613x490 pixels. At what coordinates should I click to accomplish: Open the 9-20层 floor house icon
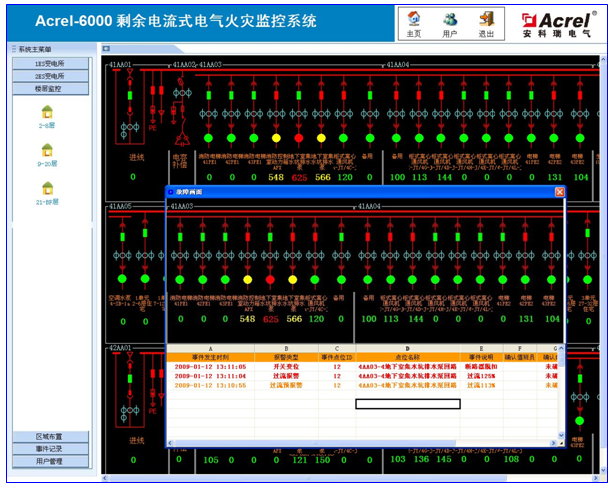click(x=47, y=150)
